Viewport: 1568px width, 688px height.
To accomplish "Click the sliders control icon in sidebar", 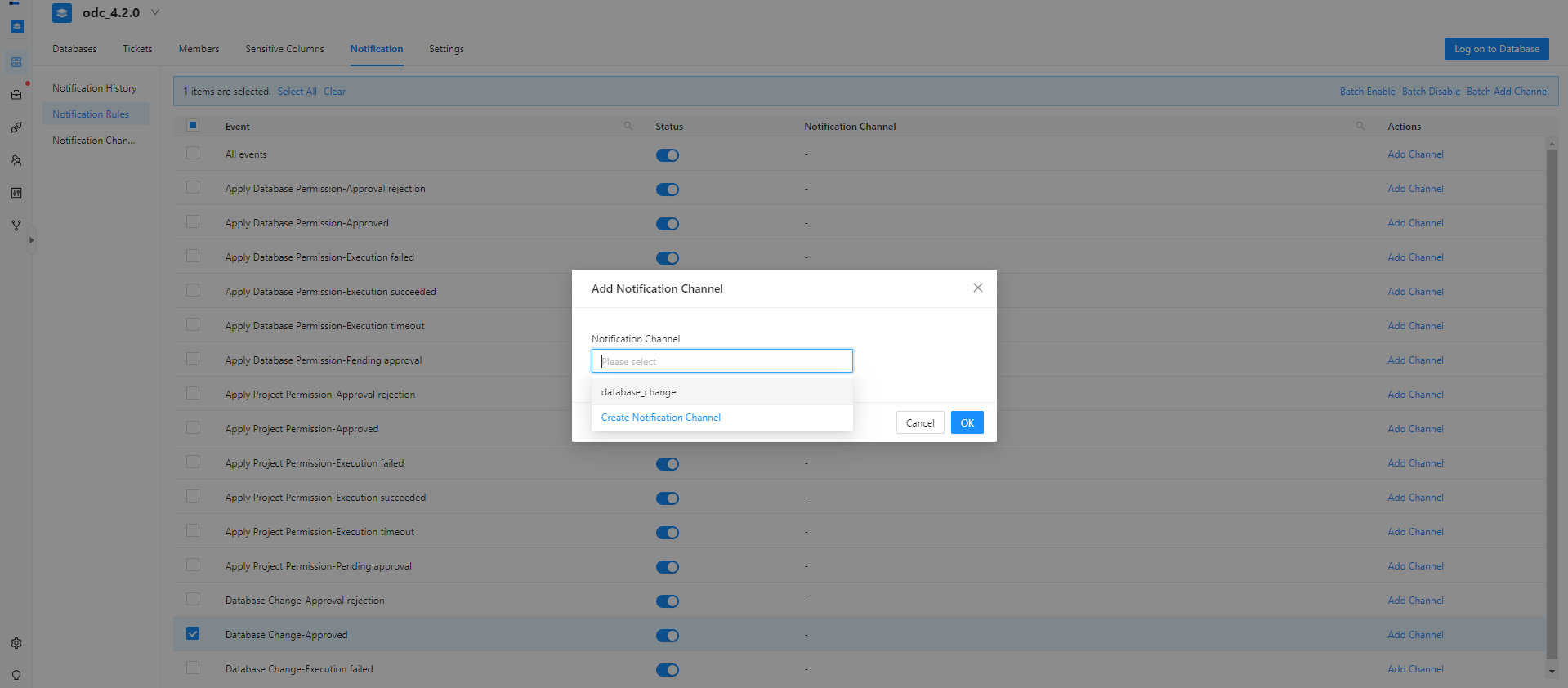I will click(x=16, y=193).
